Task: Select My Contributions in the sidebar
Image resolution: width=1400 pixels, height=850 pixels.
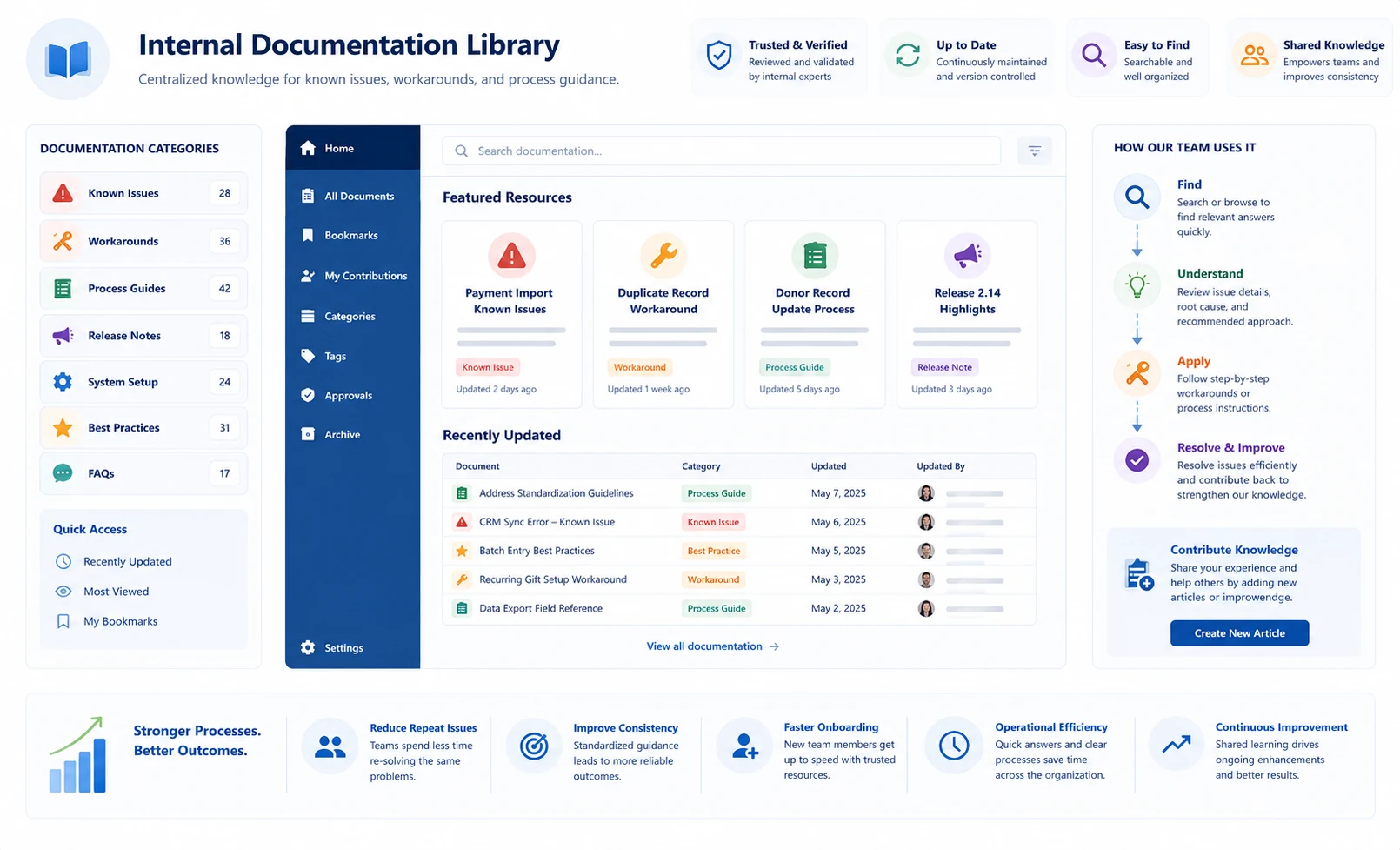Action: (353, 276)
